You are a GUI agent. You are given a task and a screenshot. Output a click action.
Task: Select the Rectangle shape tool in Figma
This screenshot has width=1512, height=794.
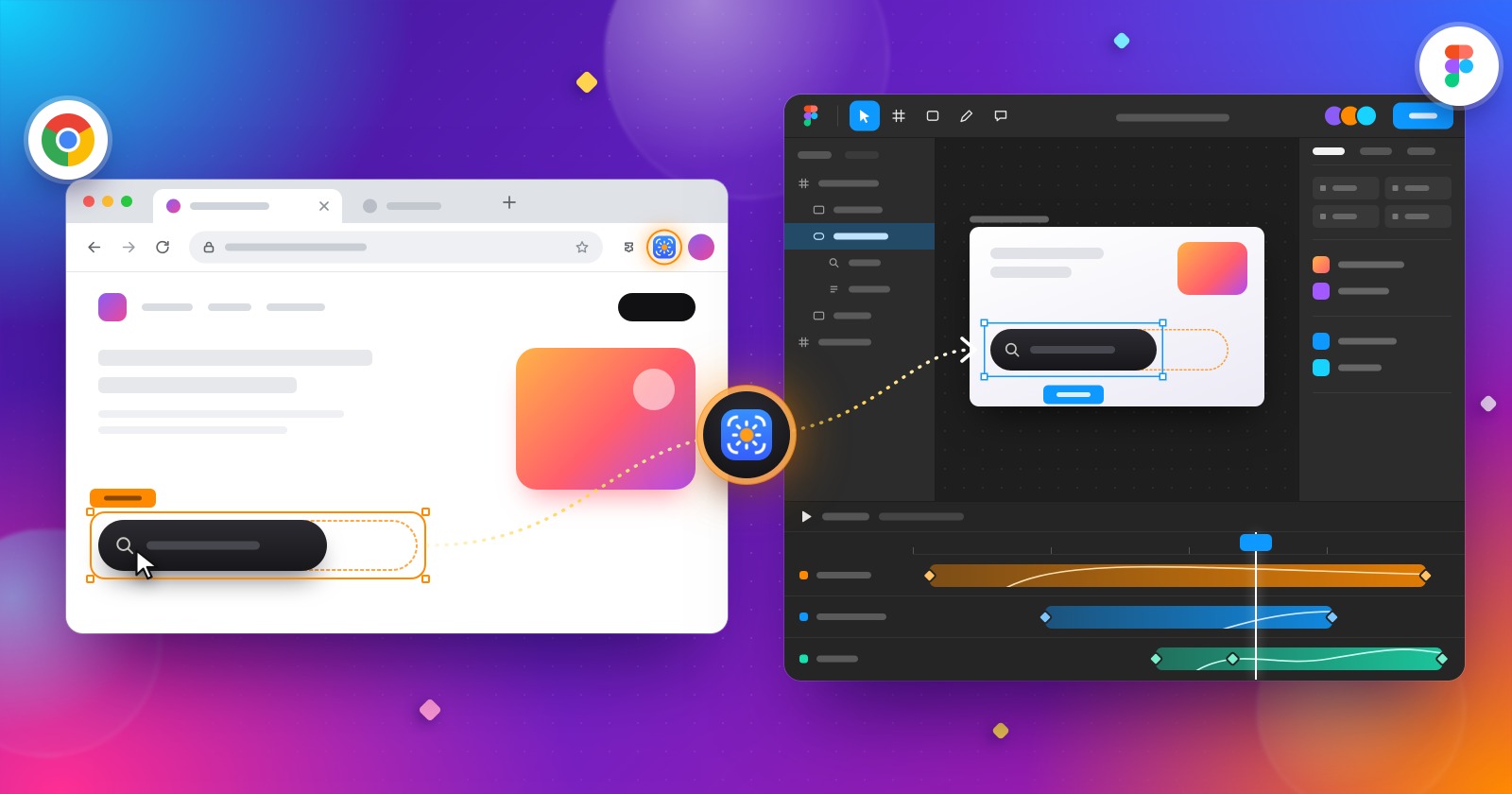(933, 116)
